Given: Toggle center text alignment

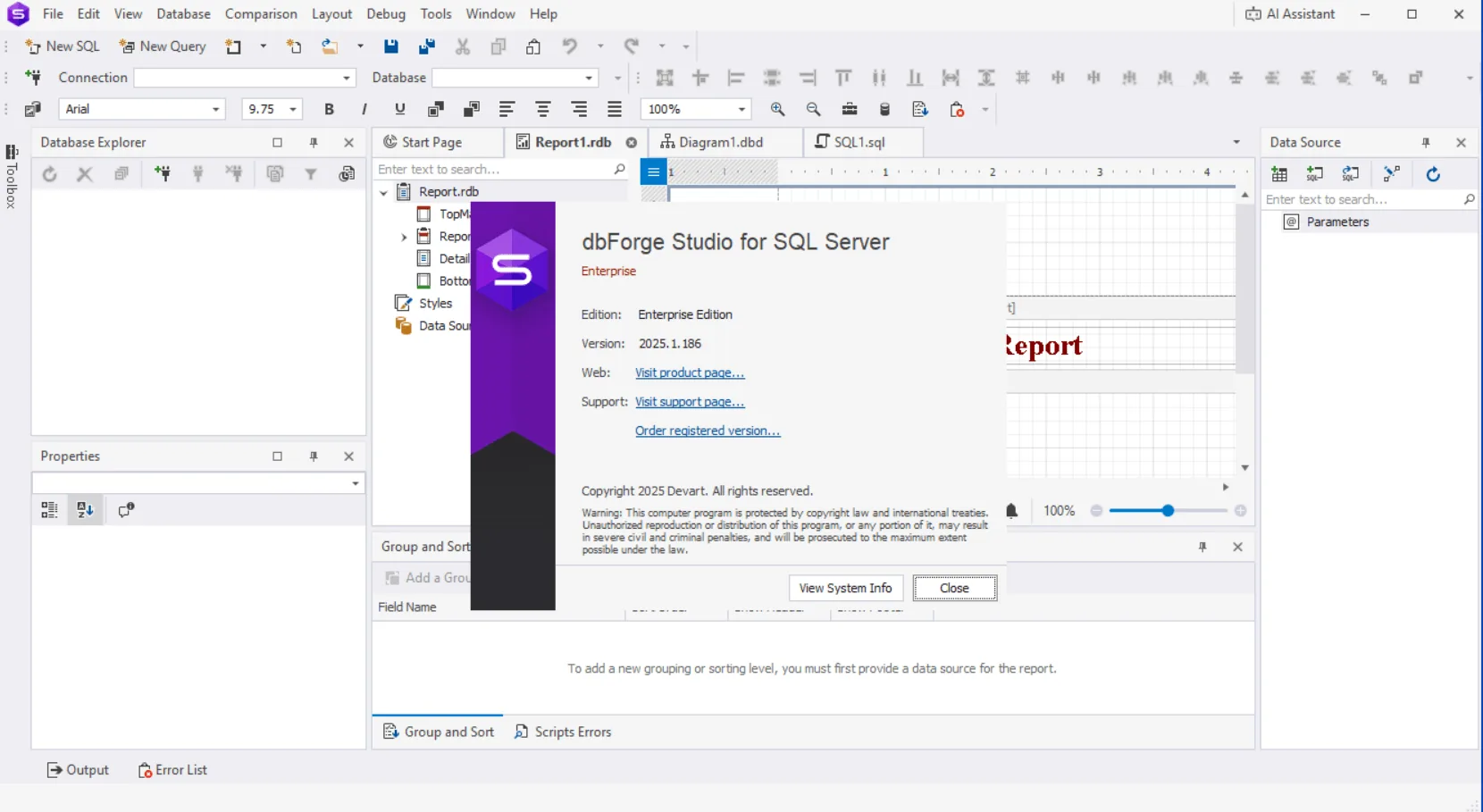Looking at the screenshot, I should (x=542, y=109).
